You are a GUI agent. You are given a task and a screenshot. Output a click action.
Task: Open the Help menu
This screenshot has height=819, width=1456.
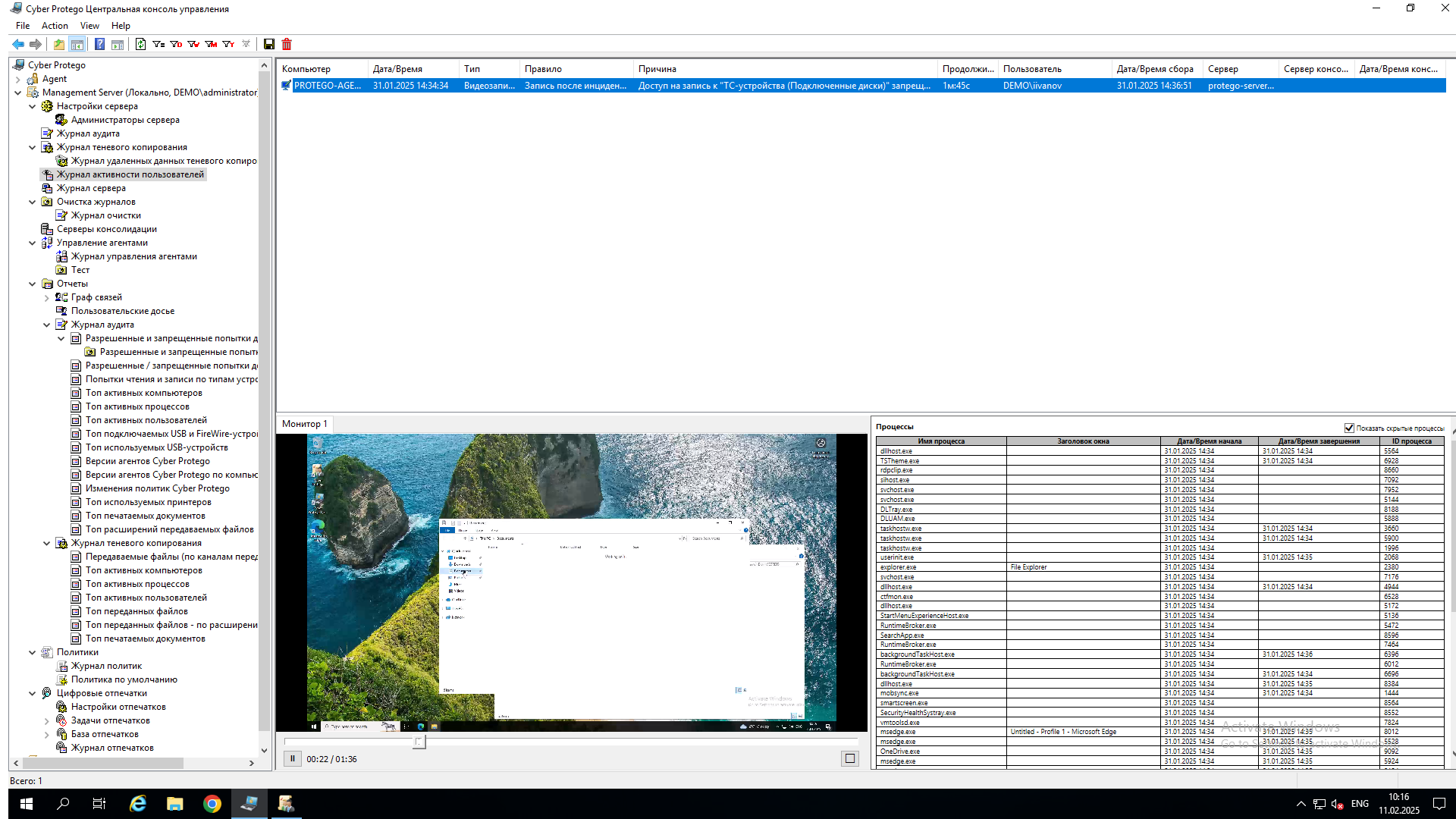tap(121, 26)
